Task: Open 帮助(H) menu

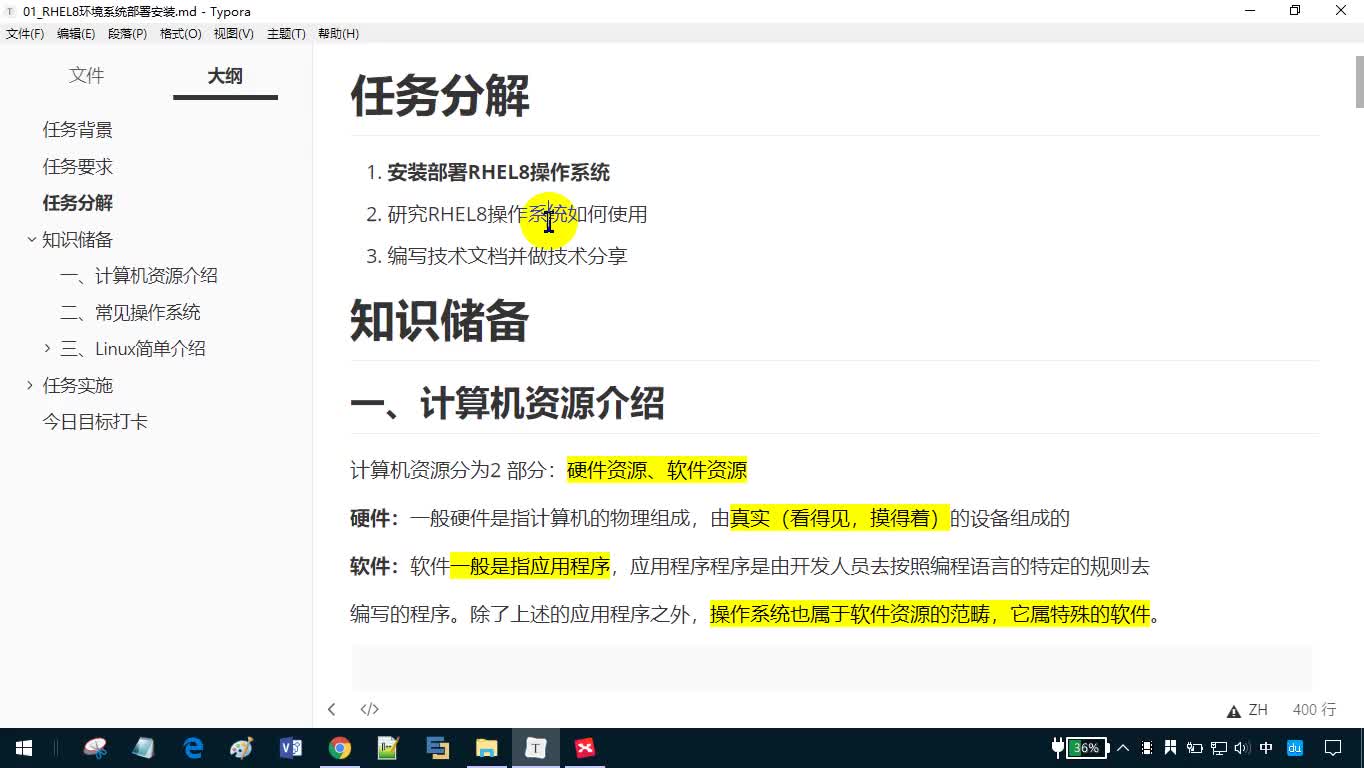Action: (x=338, y=34)
